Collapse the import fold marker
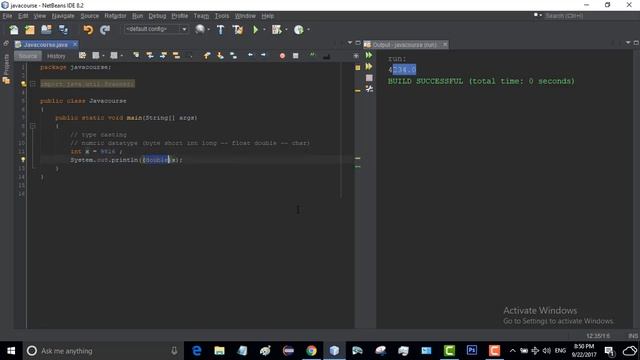 click(33, 84)
